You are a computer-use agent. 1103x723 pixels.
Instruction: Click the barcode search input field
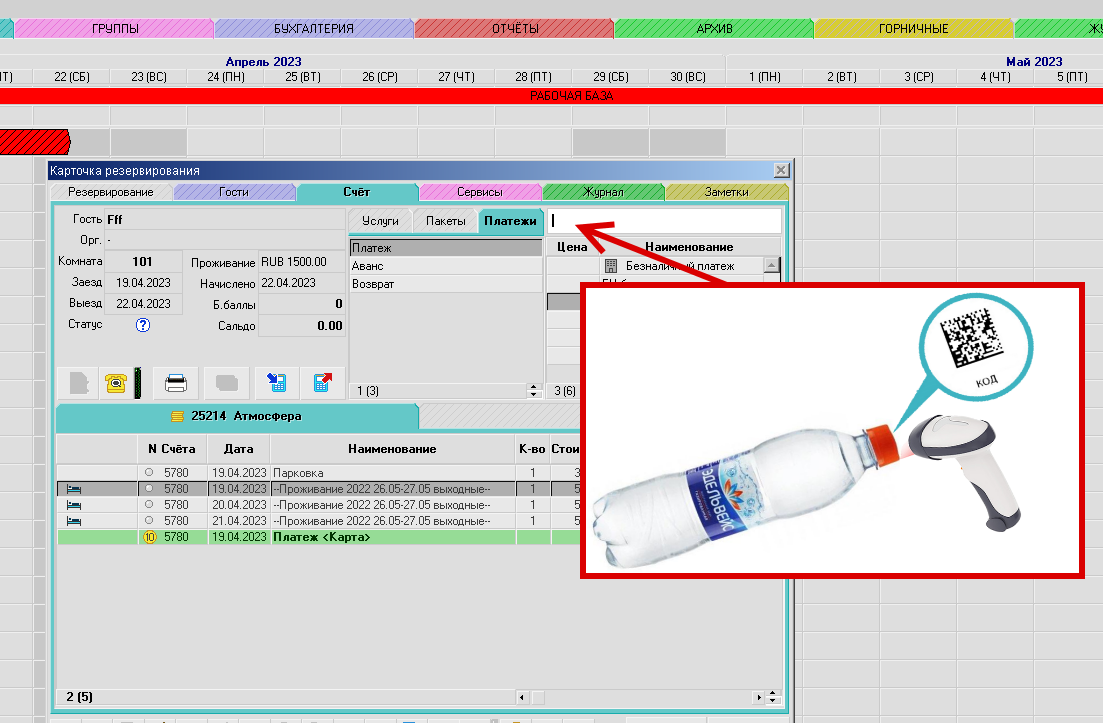click(x=663, y=220)
